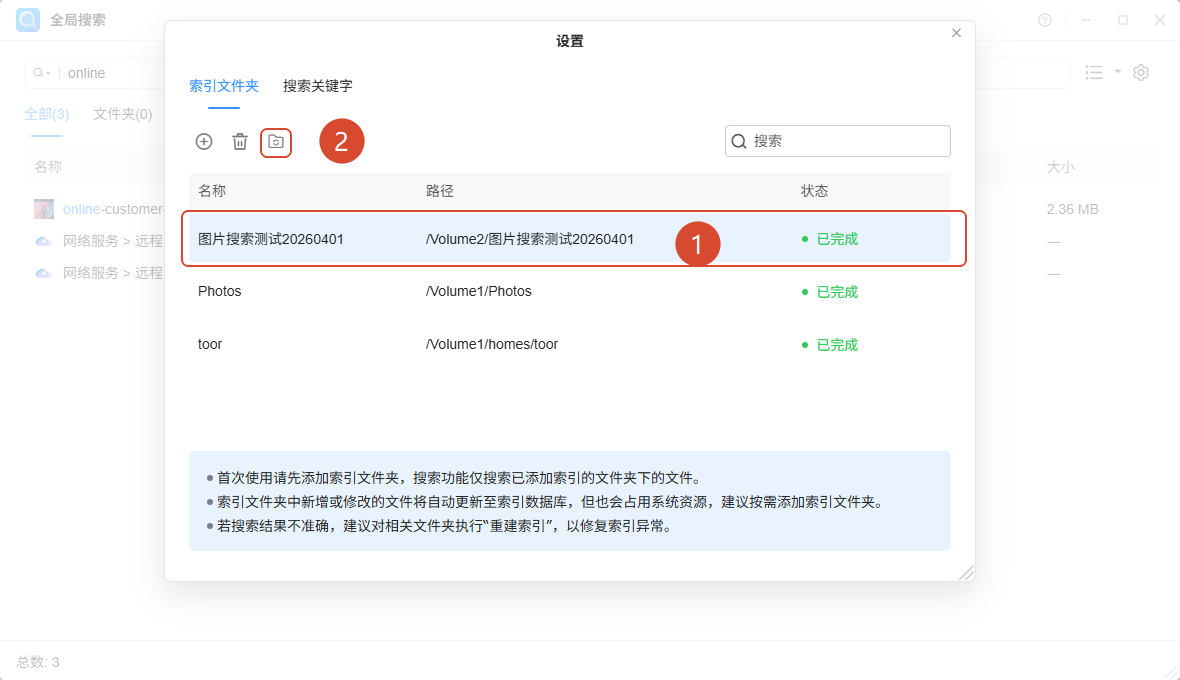Image resolution: width=1180 pixels, height=680 pixels.
Task: Select the 全部(3) tab in main window
Action: pos(47,114)
